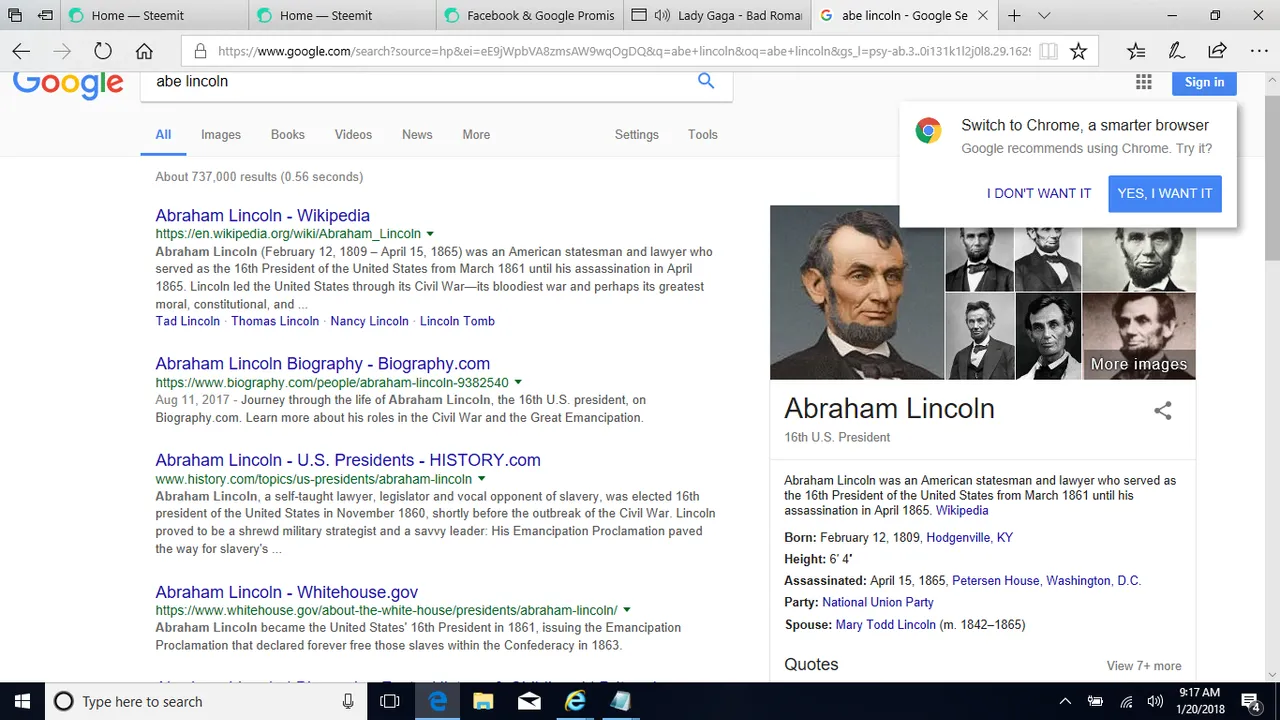
Task: Click the browser forward arrow
Action: pyautogui.click(x=62, y=51)
